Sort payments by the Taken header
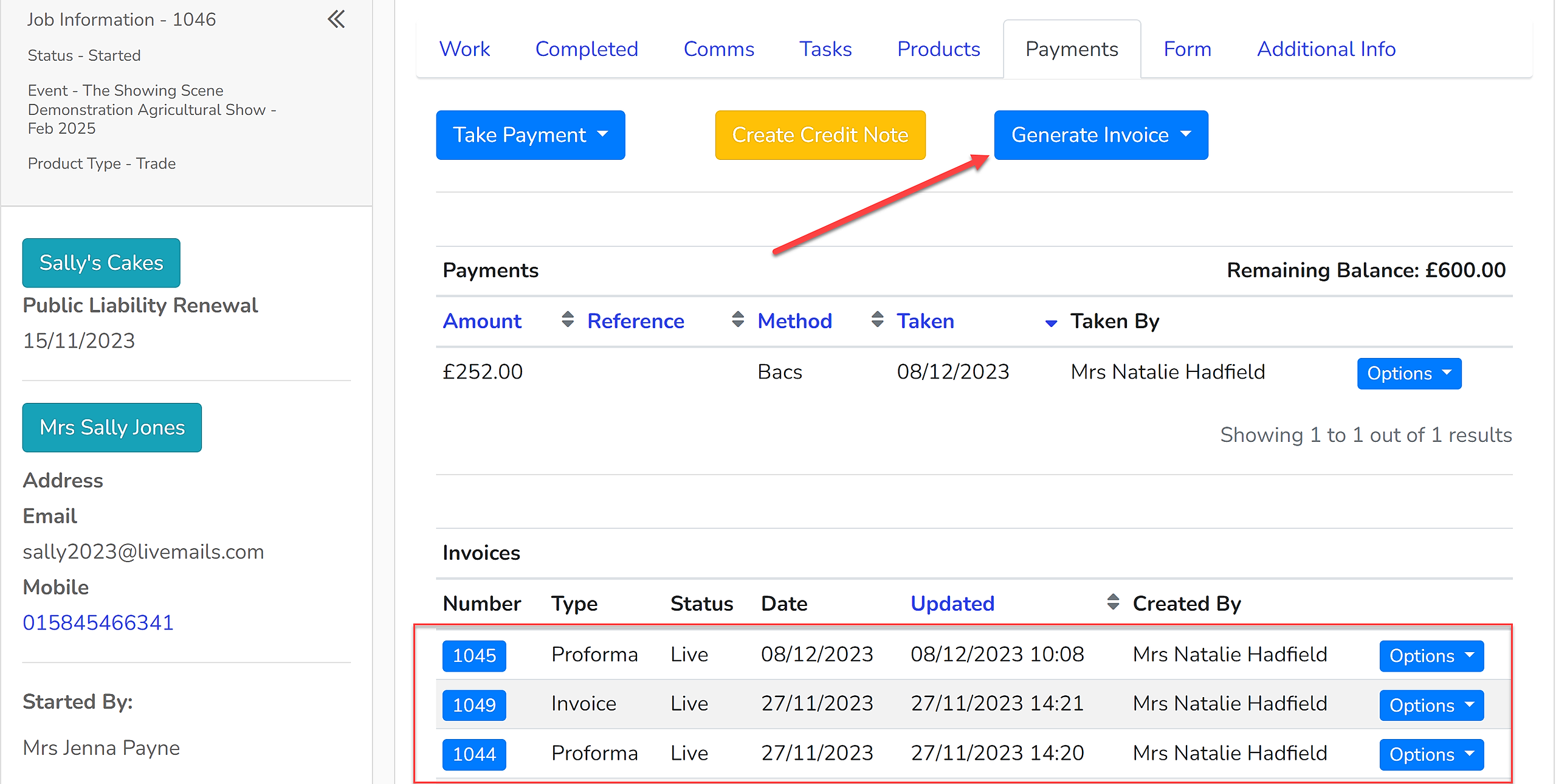The image size is (1556, 784). pyautogui.click(x=925, y=320)
